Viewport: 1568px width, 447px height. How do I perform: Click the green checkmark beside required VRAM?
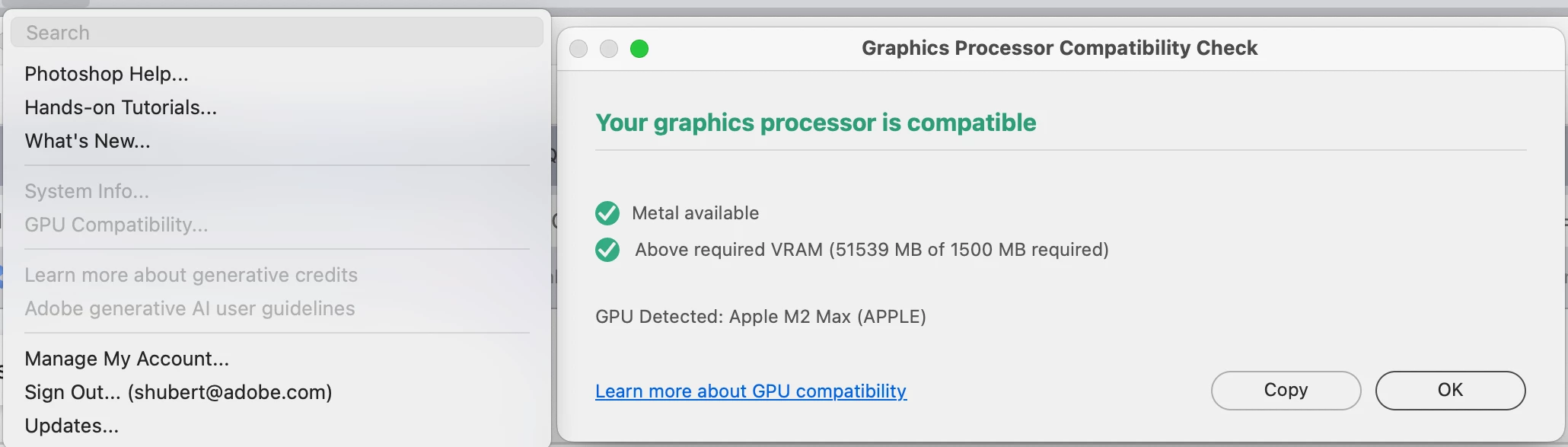(x=607, y=250)
